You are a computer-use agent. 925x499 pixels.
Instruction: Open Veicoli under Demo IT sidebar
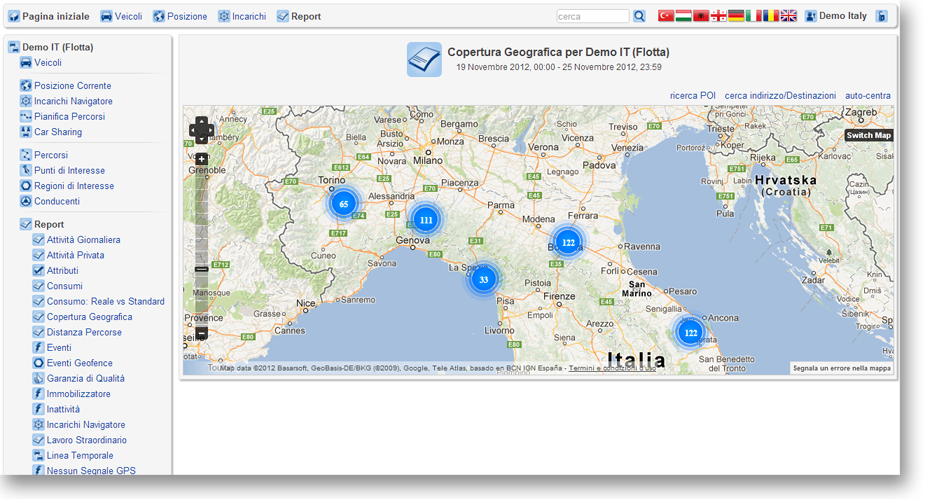[x=41, y=63]
